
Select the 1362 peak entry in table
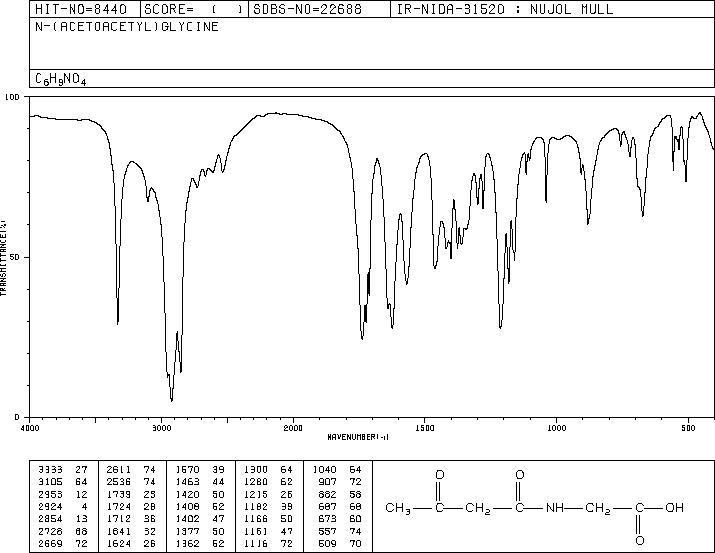tap(200, 543)
